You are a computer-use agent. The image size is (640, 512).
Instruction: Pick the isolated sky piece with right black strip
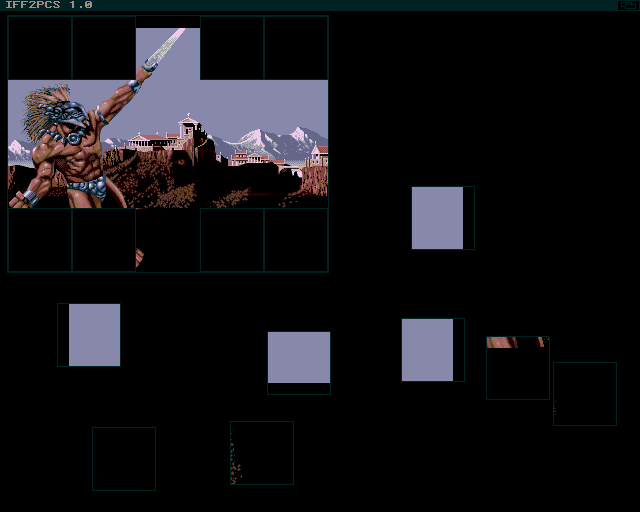click(443, 218)
